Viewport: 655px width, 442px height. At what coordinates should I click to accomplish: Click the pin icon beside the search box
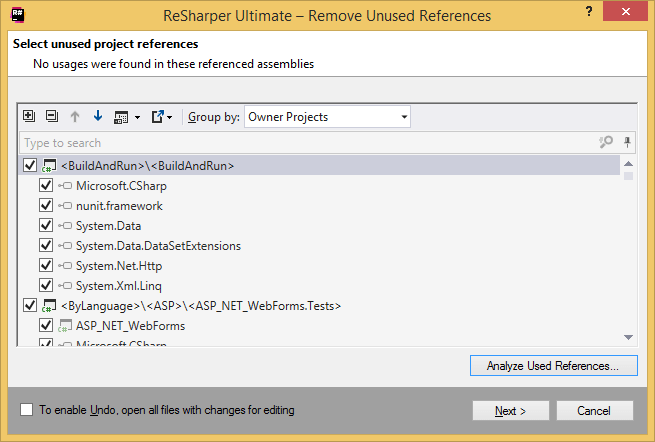(x=627, y=143)
